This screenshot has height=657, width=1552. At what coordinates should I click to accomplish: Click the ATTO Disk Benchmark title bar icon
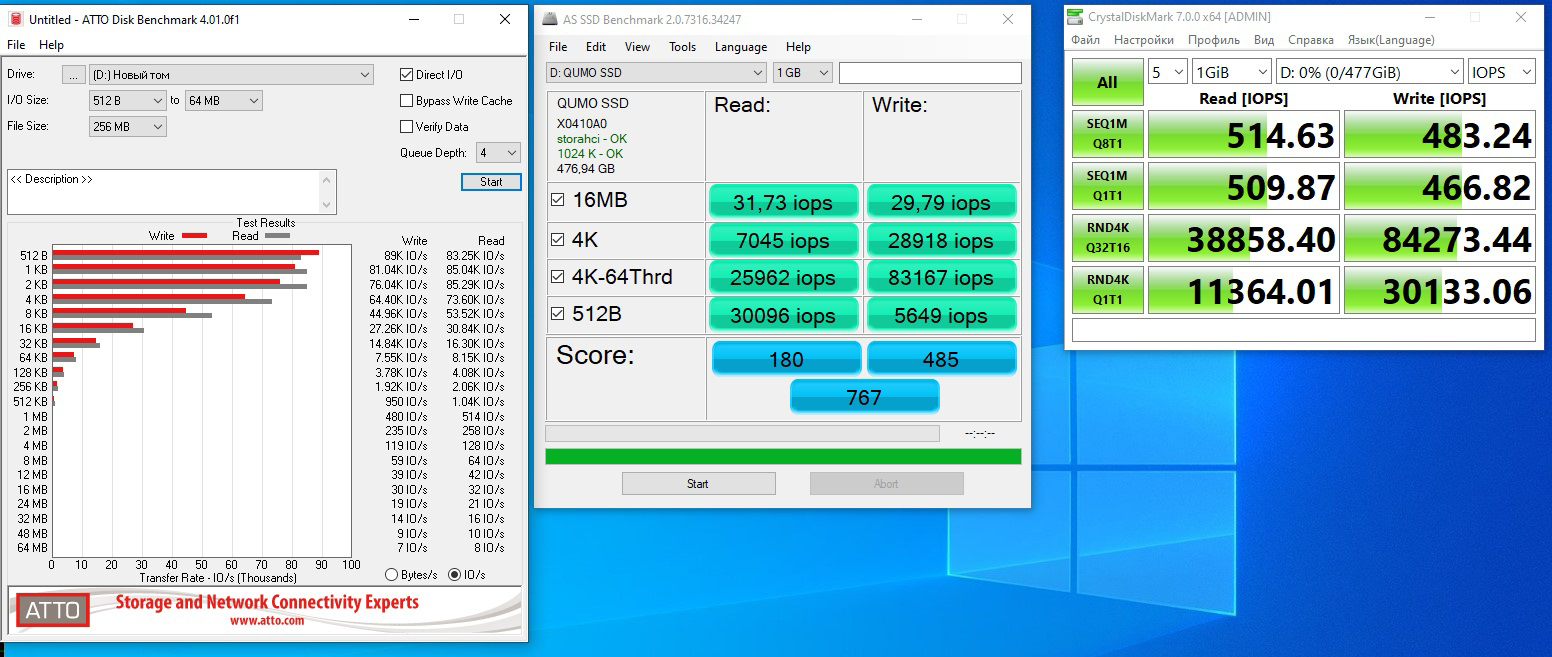click(16, 19)
